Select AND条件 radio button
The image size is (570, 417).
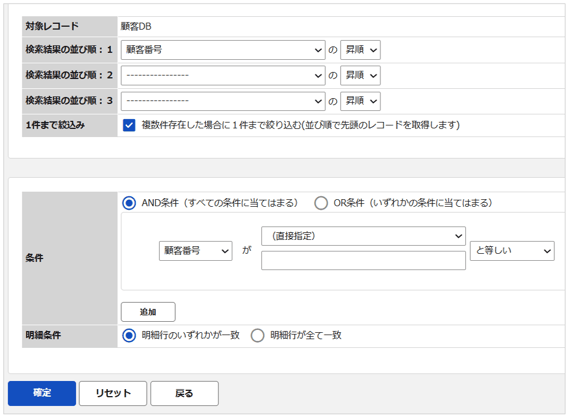click(x=129, y=203)
